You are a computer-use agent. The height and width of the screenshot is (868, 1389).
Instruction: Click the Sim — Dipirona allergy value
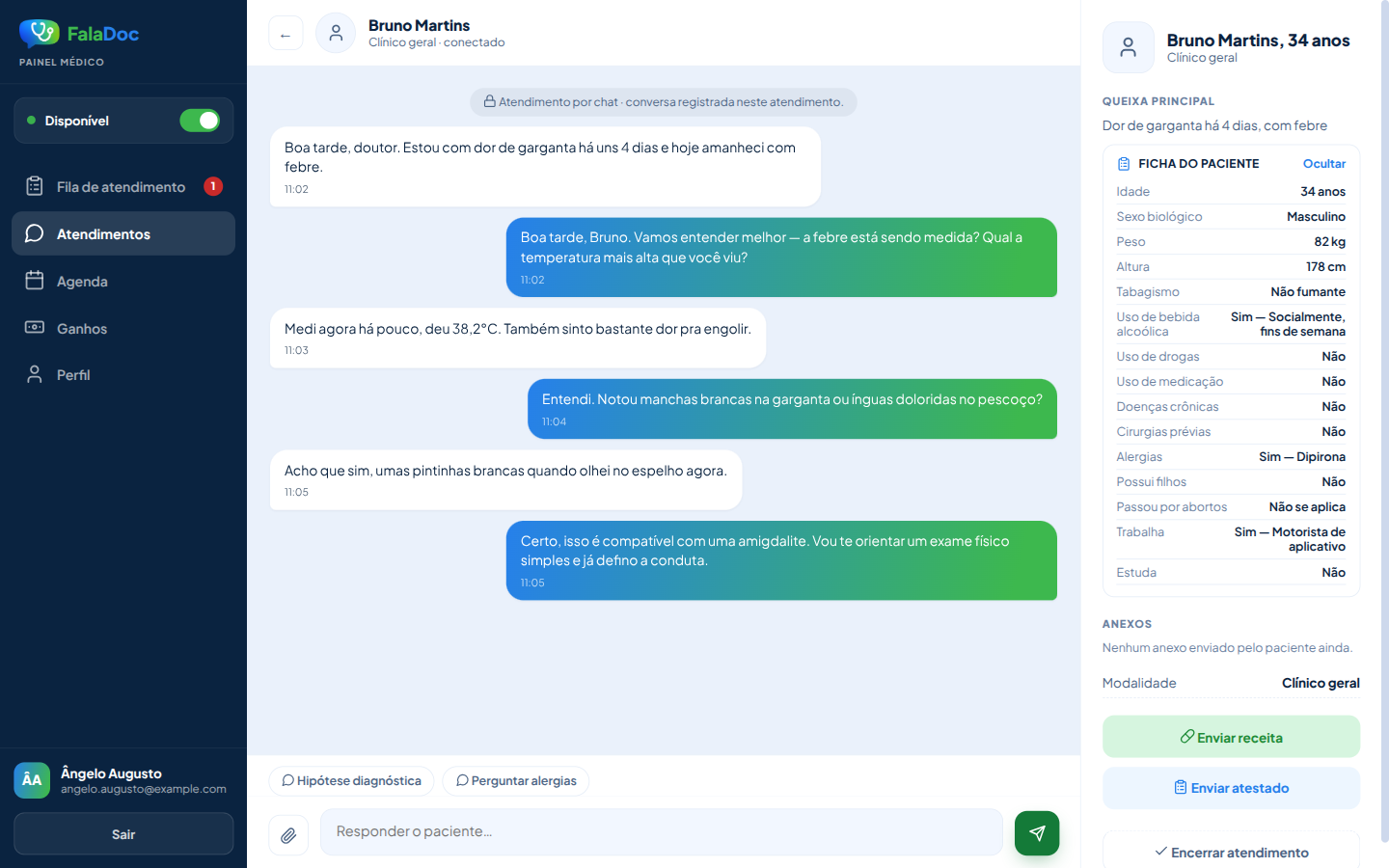pos(1302,457)
